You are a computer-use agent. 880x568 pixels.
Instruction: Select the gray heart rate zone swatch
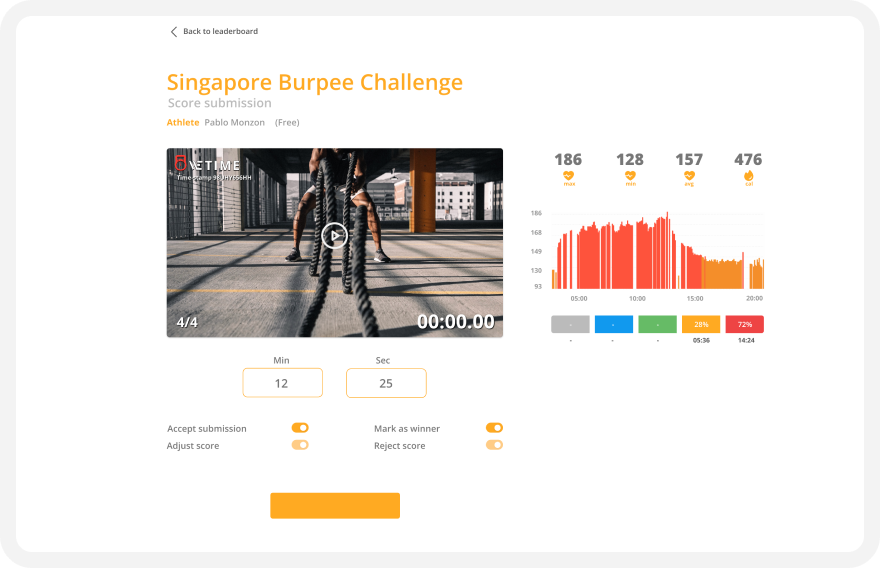tap(570, 324)
